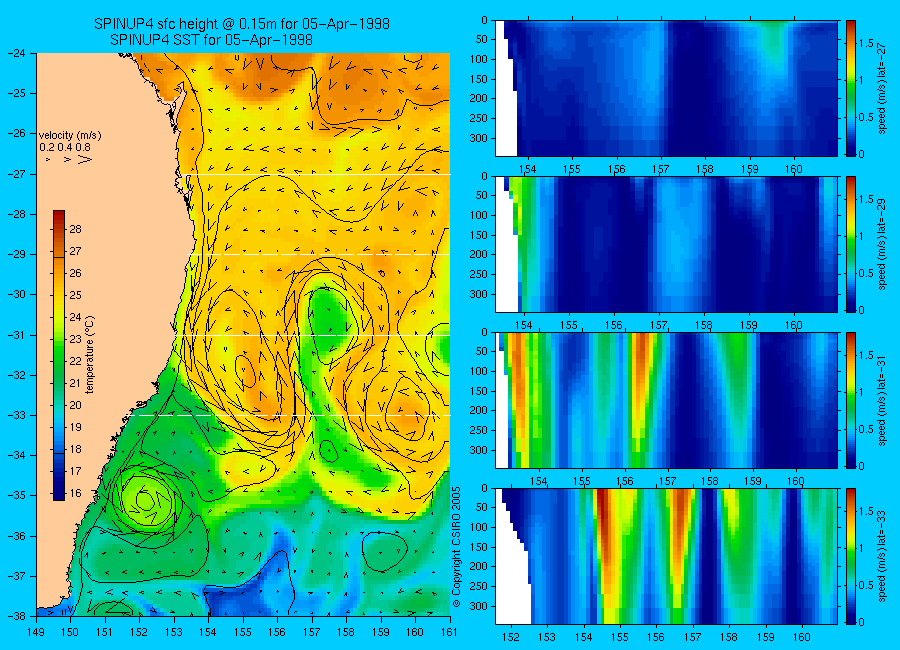This screenshot has width=900, height=650.
Task: Click the 'speed (m/s) lat=-33' label
Action: coord(883,556)
